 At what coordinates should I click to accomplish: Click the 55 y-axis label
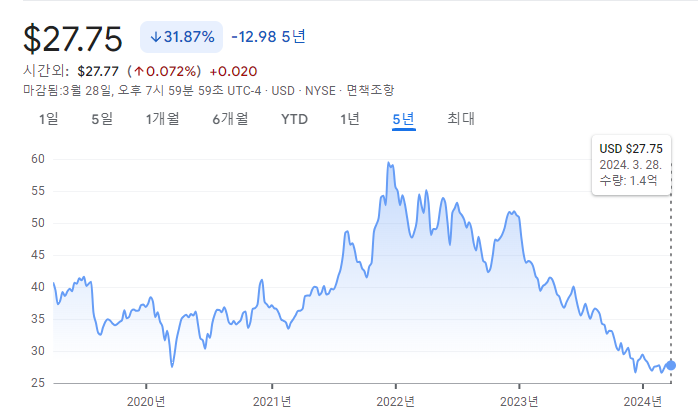pyautogui.click(x=38, y=191)
